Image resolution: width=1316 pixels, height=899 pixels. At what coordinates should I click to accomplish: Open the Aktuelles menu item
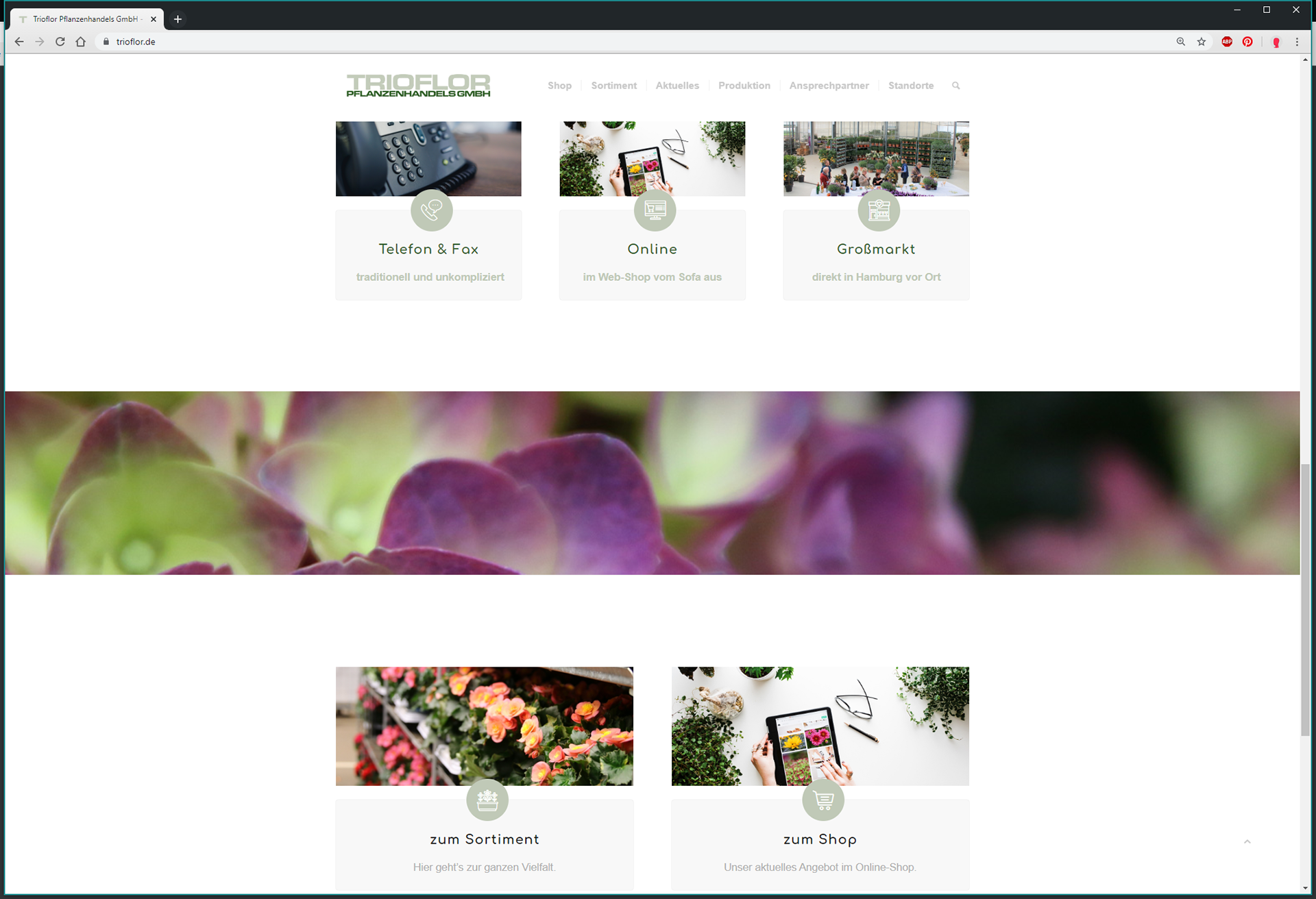click(x=677, y=86)
